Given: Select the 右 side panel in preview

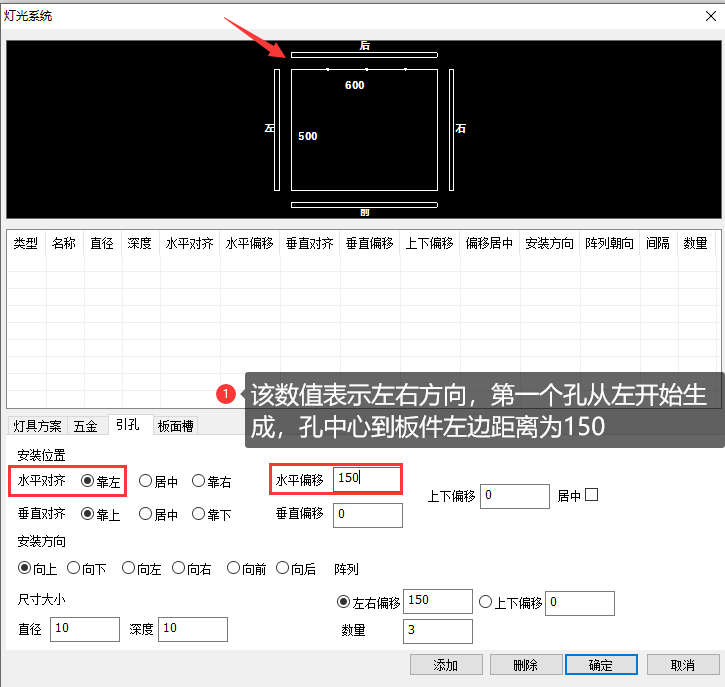Looking at the screenshot, I should coord(451,130).
